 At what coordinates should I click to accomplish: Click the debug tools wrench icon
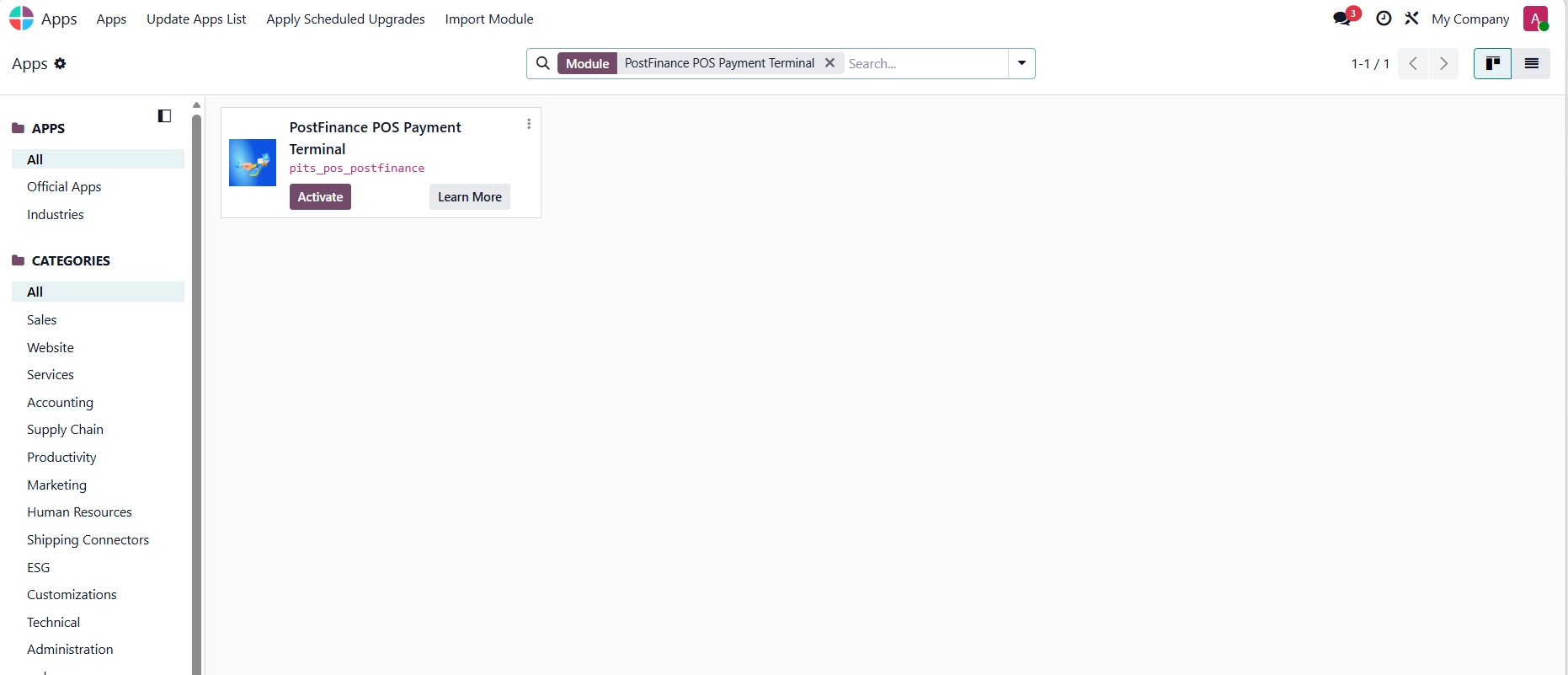tap(1412, 19)
